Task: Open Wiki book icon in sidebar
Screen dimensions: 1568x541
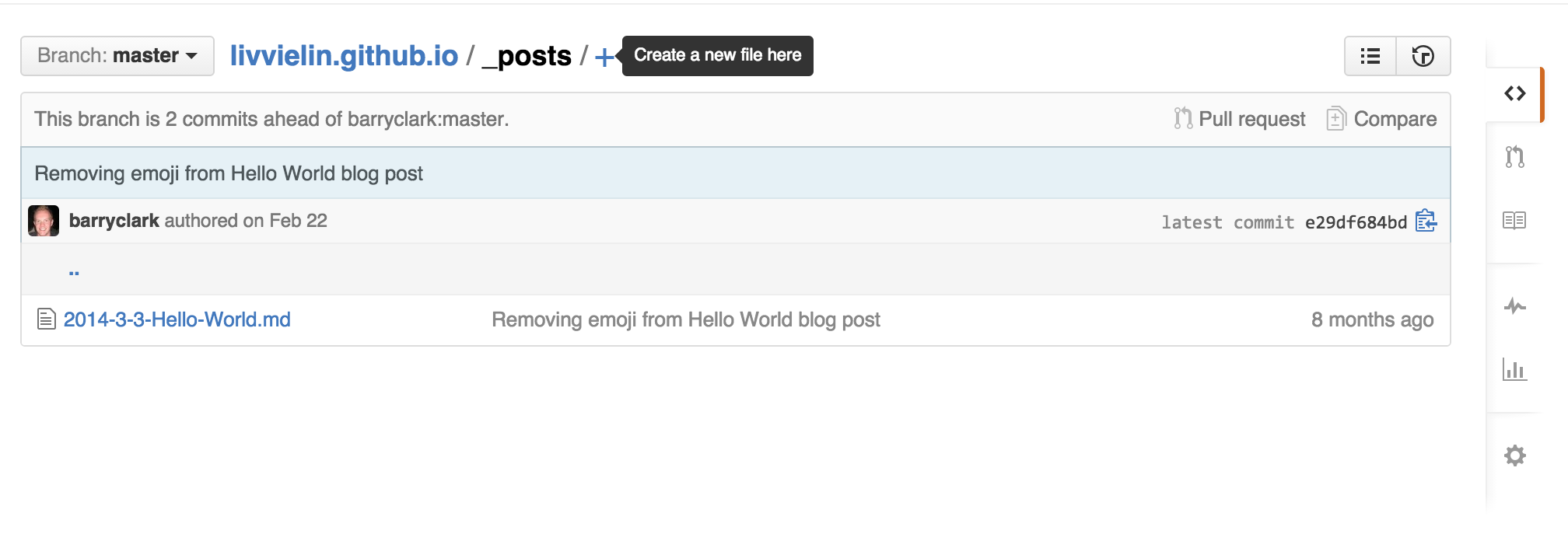Action: [1514, 221]
